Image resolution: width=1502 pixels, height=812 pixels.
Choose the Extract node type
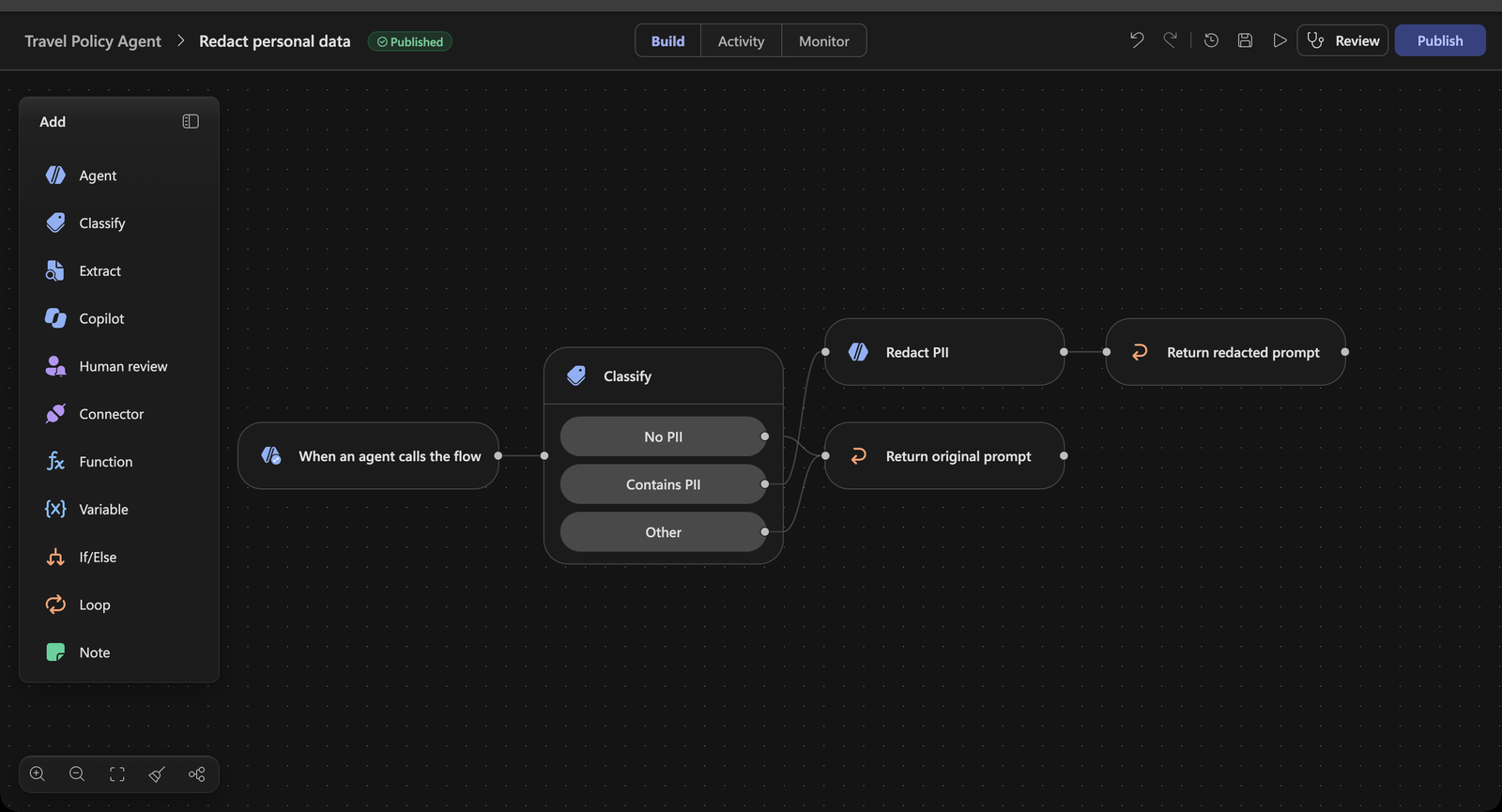coord(118,271)
